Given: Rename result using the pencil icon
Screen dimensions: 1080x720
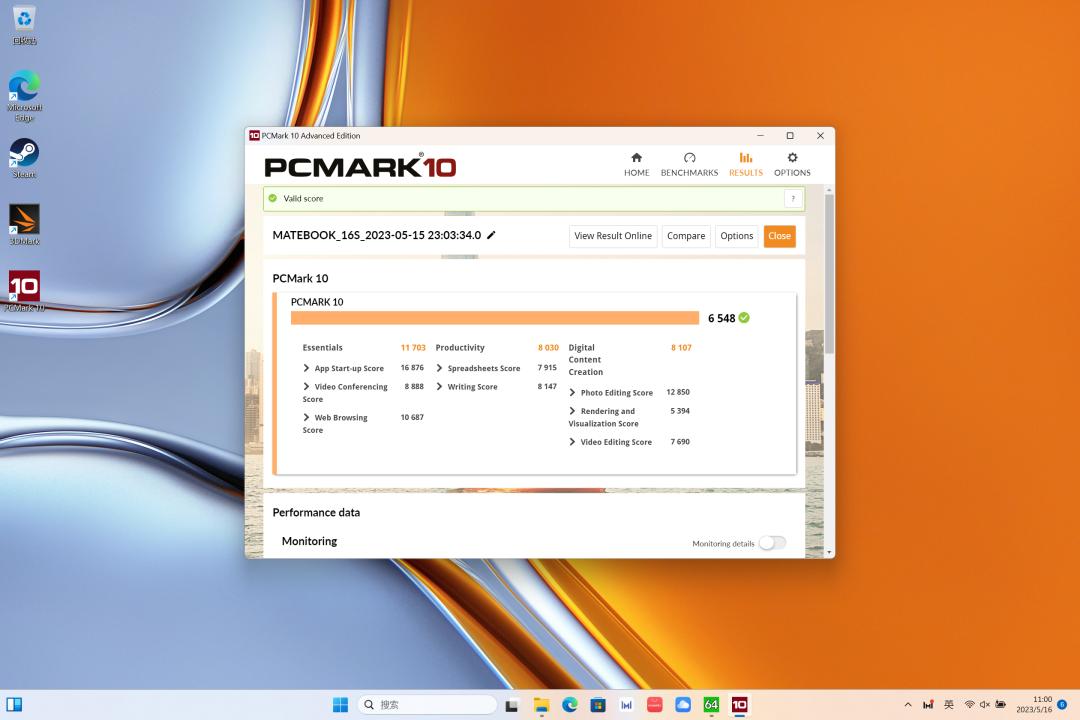Looking at the screenshot, I should pos(491,235).
